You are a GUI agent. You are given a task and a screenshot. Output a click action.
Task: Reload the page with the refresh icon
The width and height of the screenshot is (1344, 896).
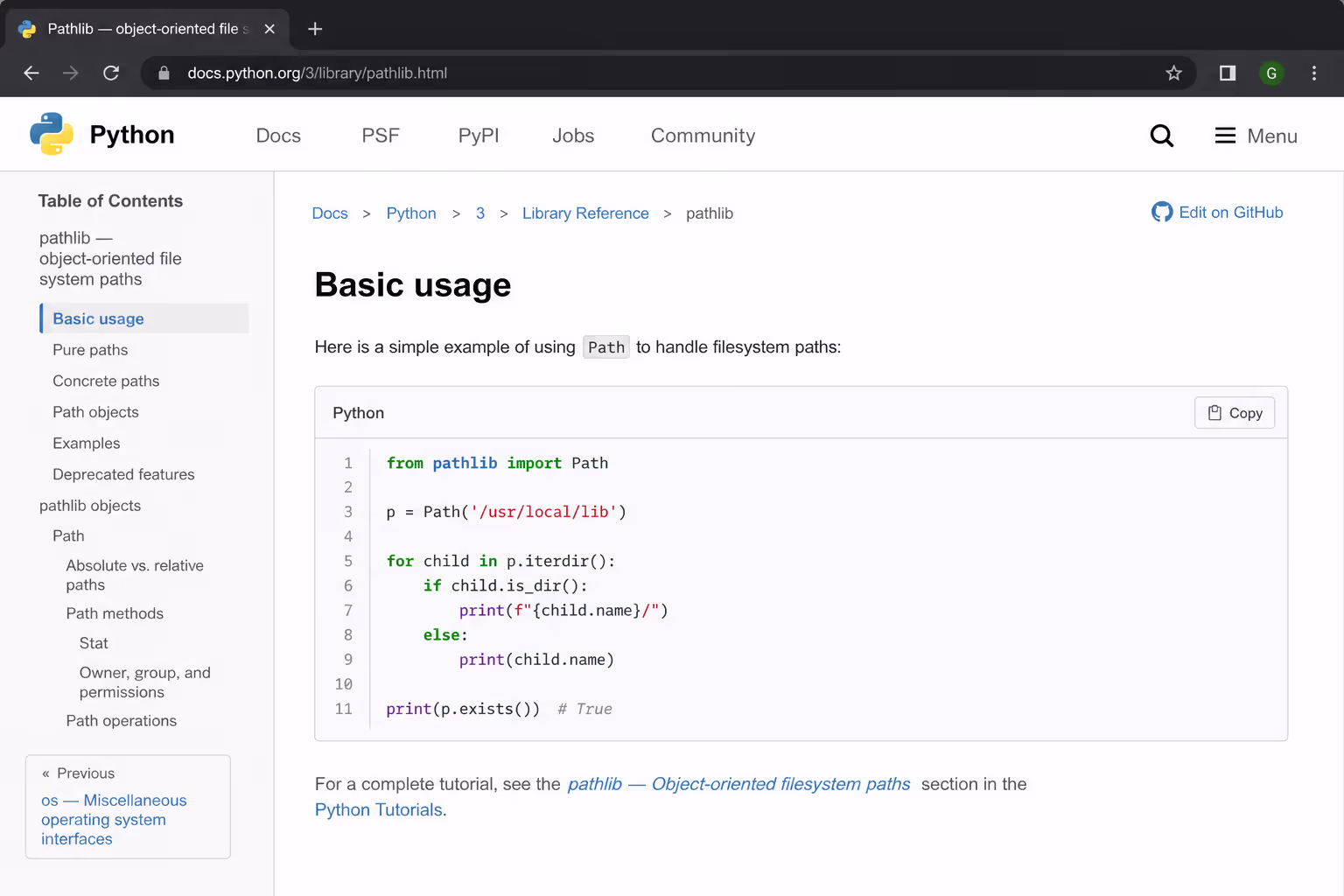pyautogui.click(x=111, y=73)
